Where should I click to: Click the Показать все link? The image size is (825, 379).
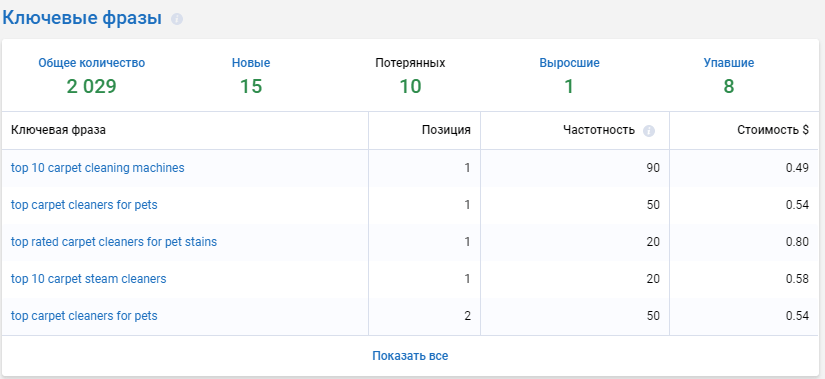410,356
